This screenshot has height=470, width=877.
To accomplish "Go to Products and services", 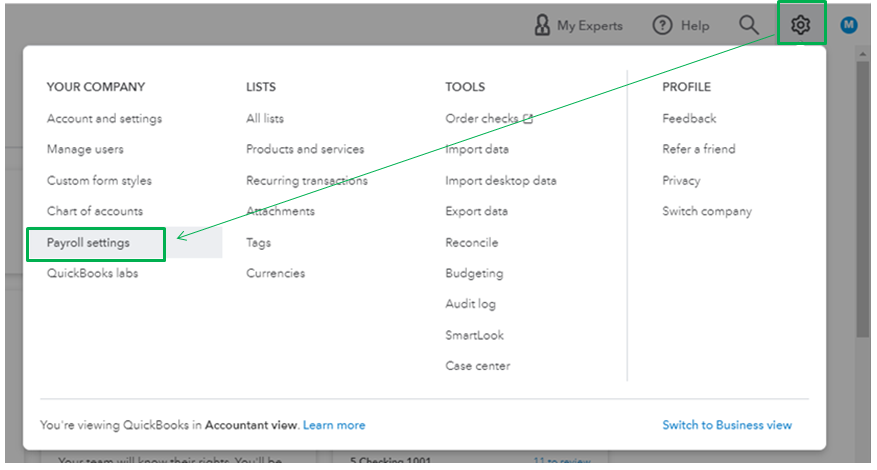I will (x=305, y=149).
